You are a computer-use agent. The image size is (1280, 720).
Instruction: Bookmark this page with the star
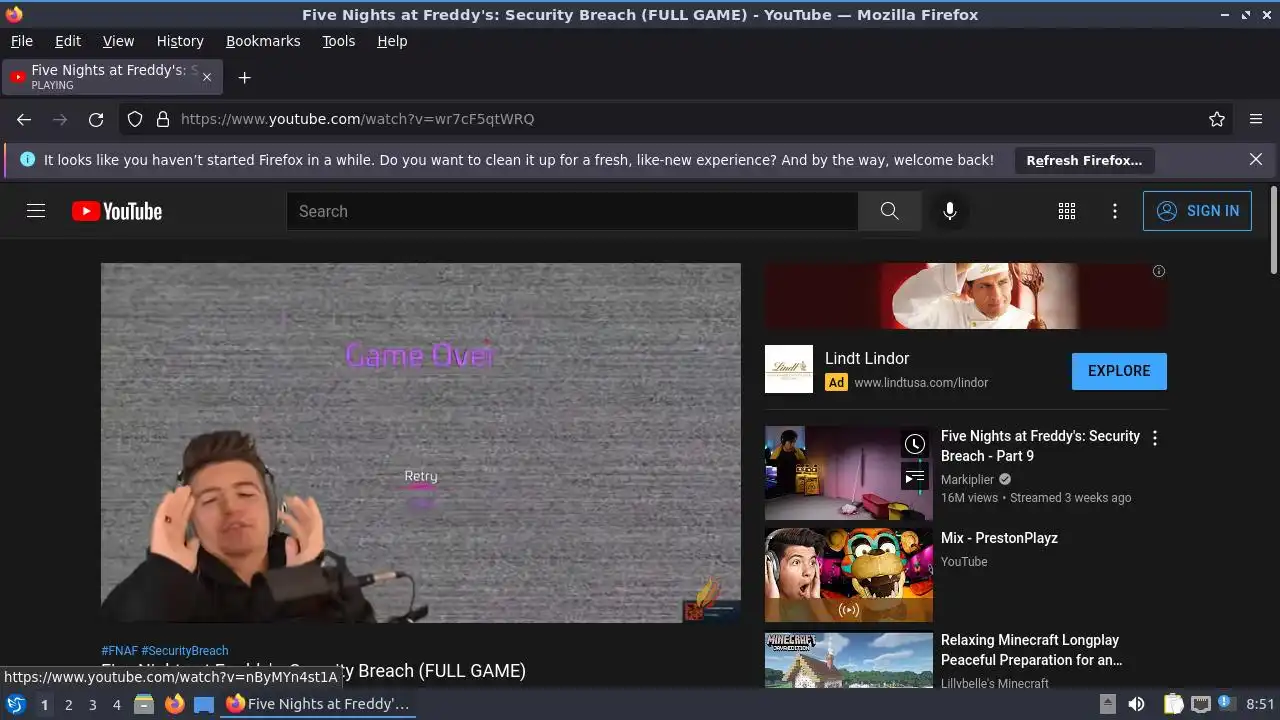pos(1217,119)
